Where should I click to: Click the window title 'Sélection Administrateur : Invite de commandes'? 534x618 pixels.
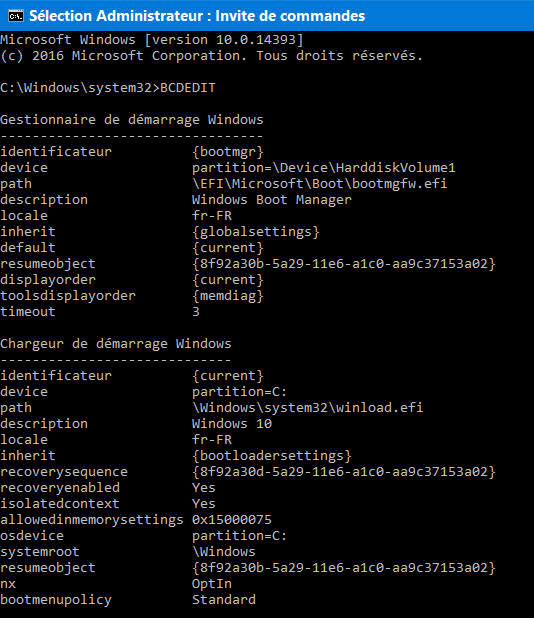click(197, 16)
